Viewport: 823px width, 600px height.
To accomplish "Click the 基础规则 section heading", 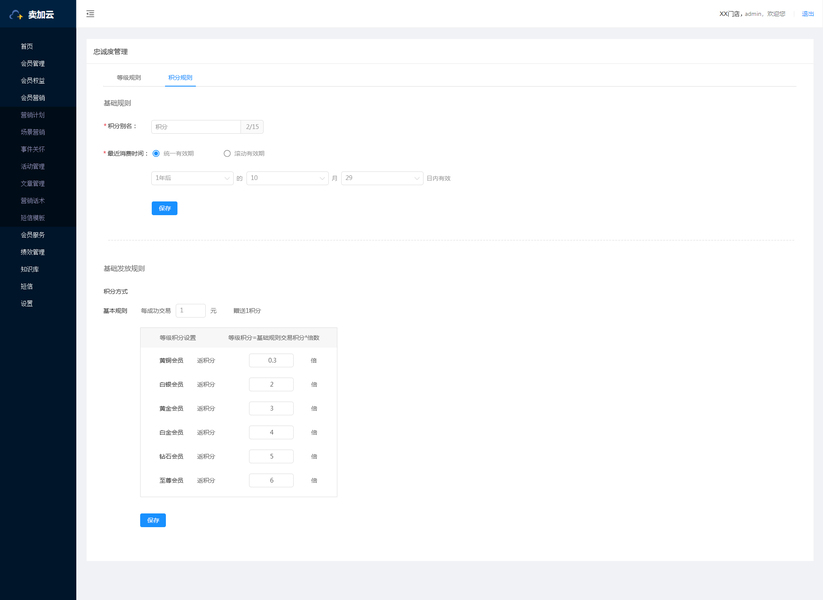I will [117, 103].
